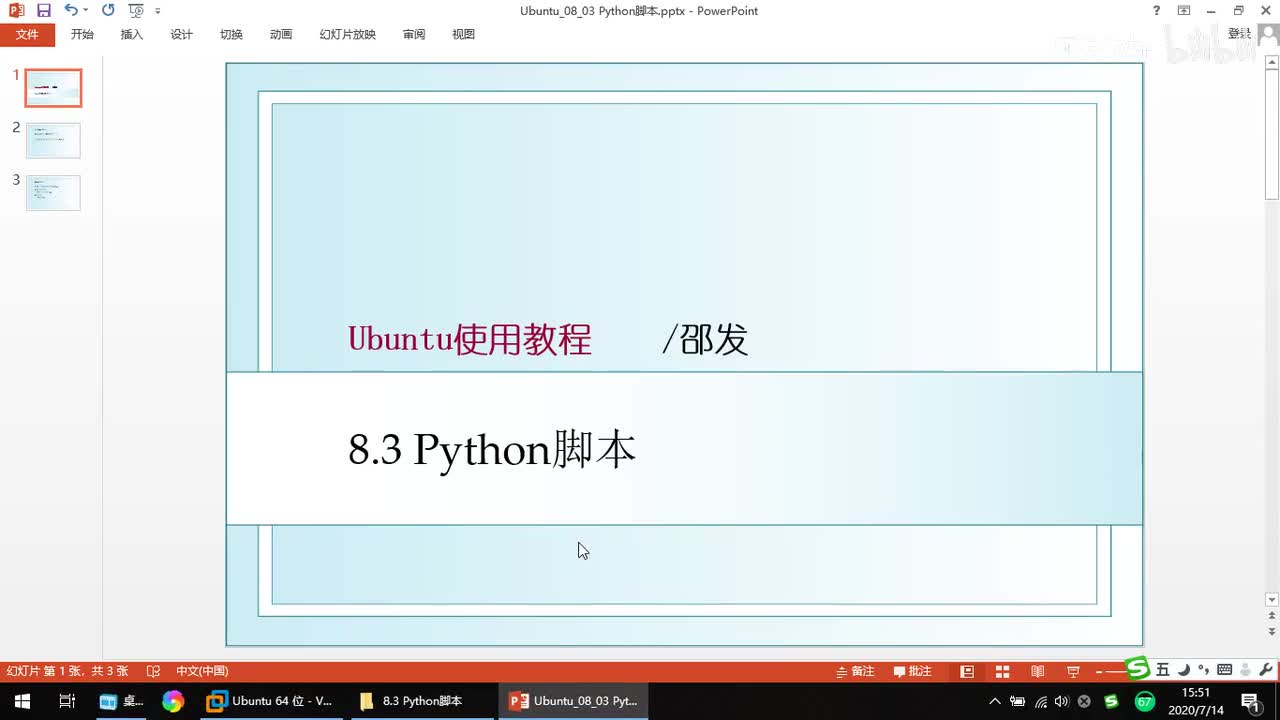Click Previous Slide double-arrow button
1280x720 pixels.
[1272, 617]
